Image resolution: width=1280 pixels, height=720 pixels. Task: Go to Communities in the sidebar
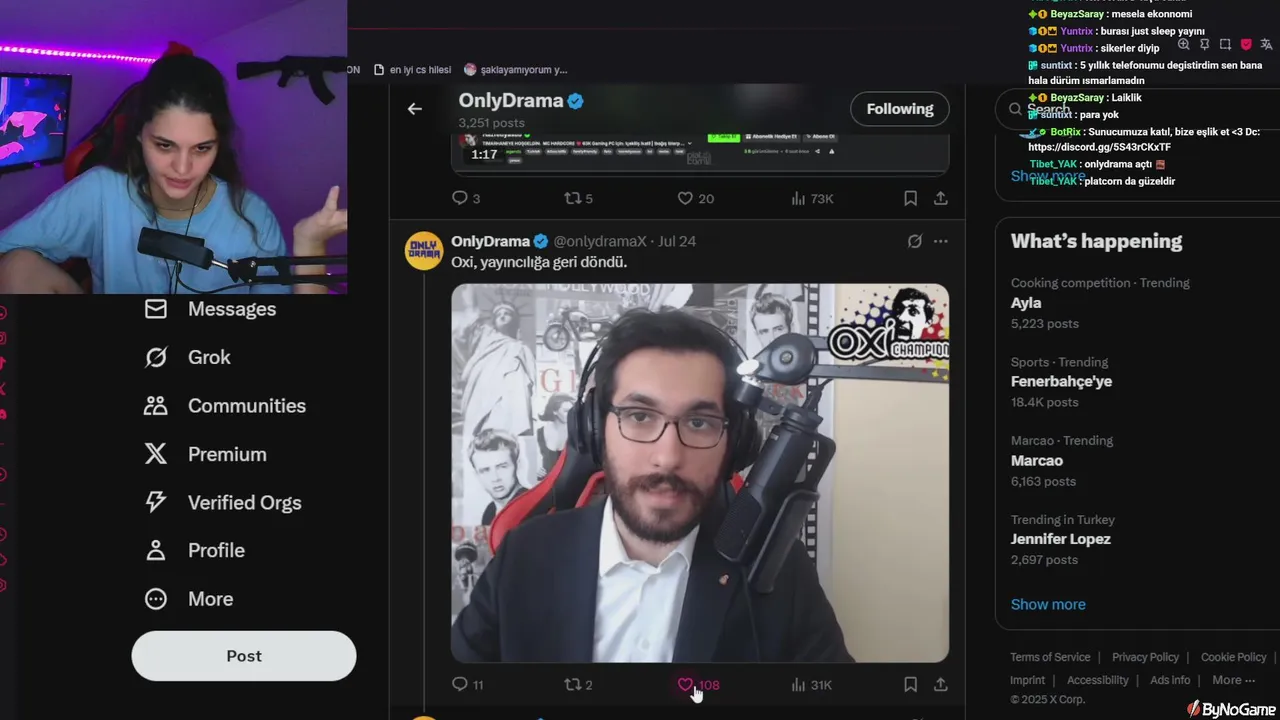[225, 406]
